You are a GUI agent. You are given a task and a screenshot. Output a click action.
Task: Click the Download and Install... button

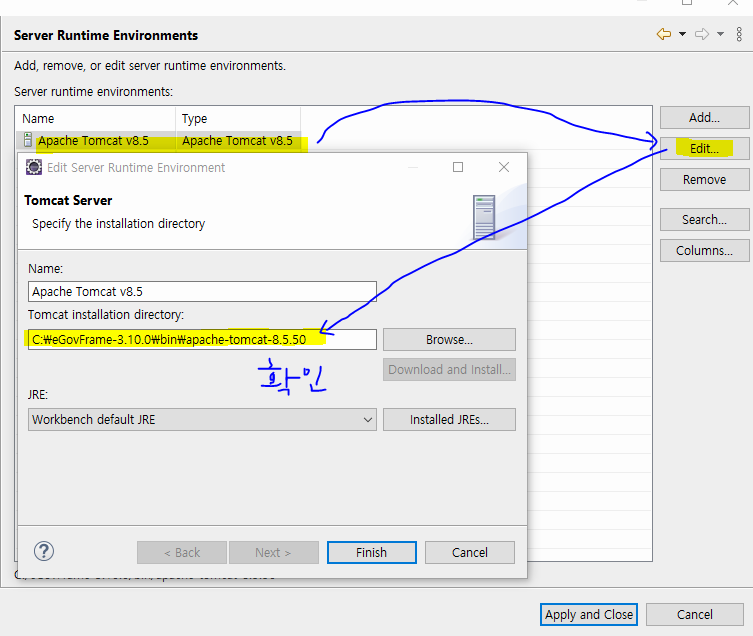[449, 369]
